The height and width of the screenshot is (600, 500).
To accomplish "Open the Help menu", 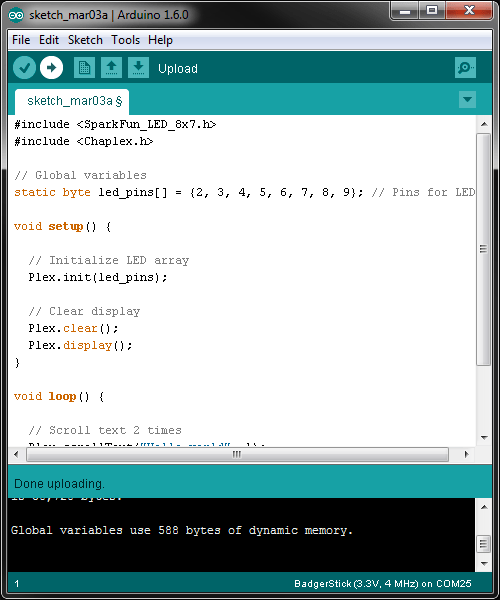I will (160, 40).
